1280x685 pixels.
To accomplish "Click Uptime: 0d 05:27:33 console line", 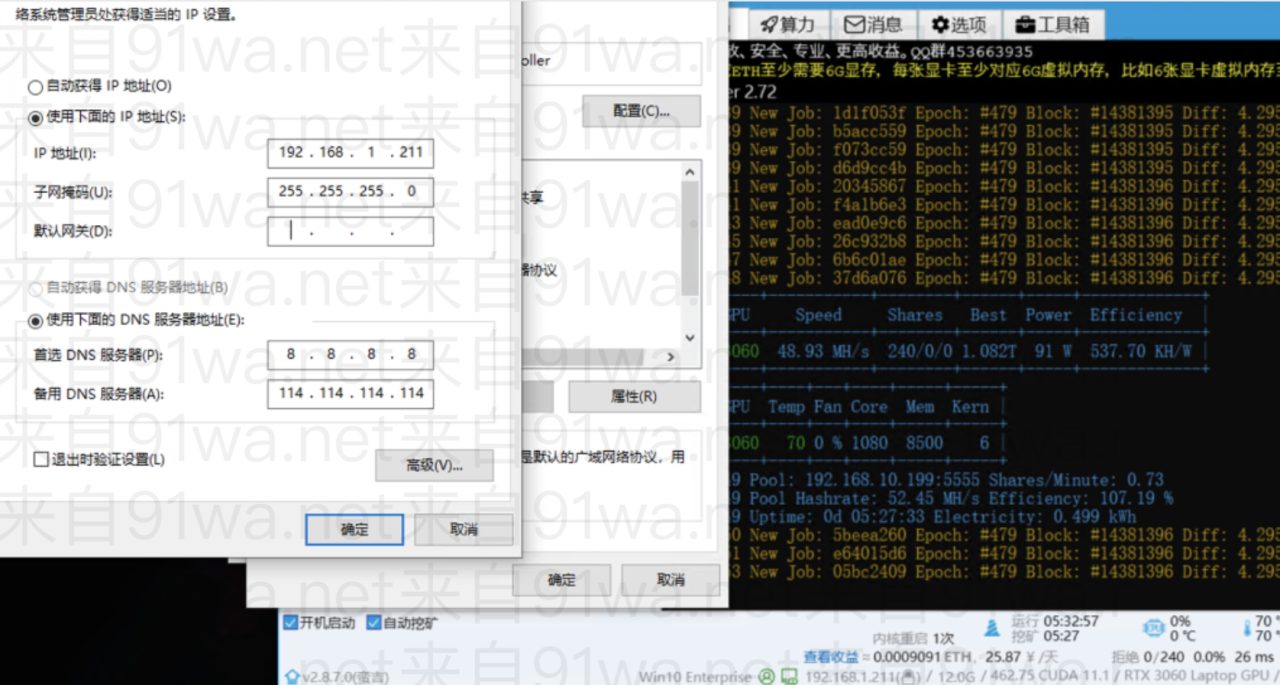I will 933,517.
